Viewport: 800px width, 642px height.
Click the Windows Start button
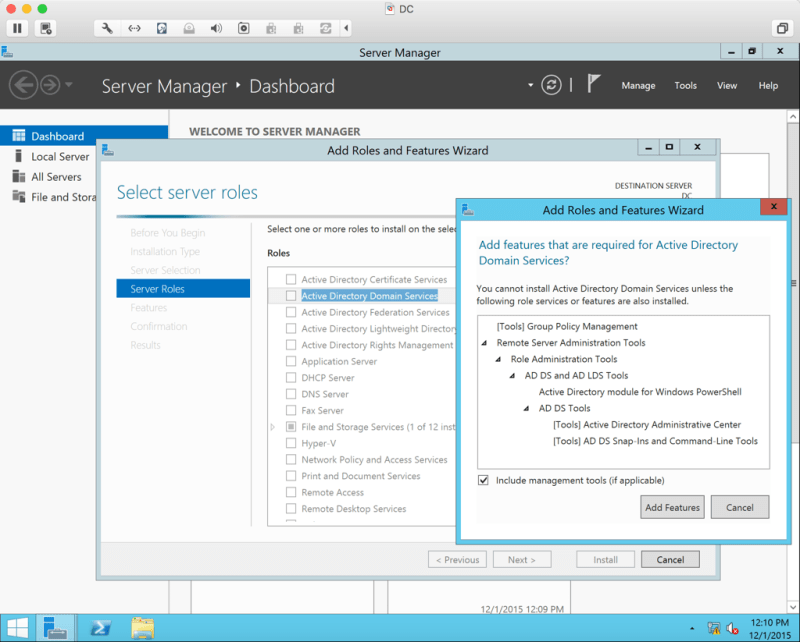point(17,628)
